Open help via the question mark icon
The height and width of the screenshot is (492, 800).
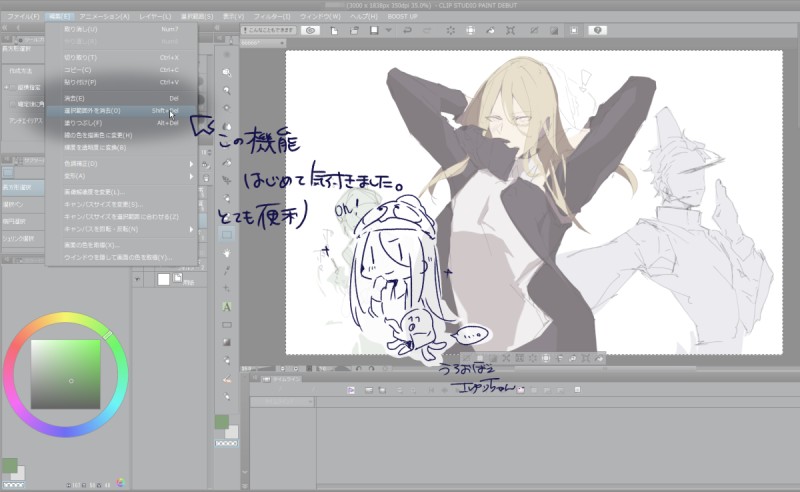tap(597, 31)
